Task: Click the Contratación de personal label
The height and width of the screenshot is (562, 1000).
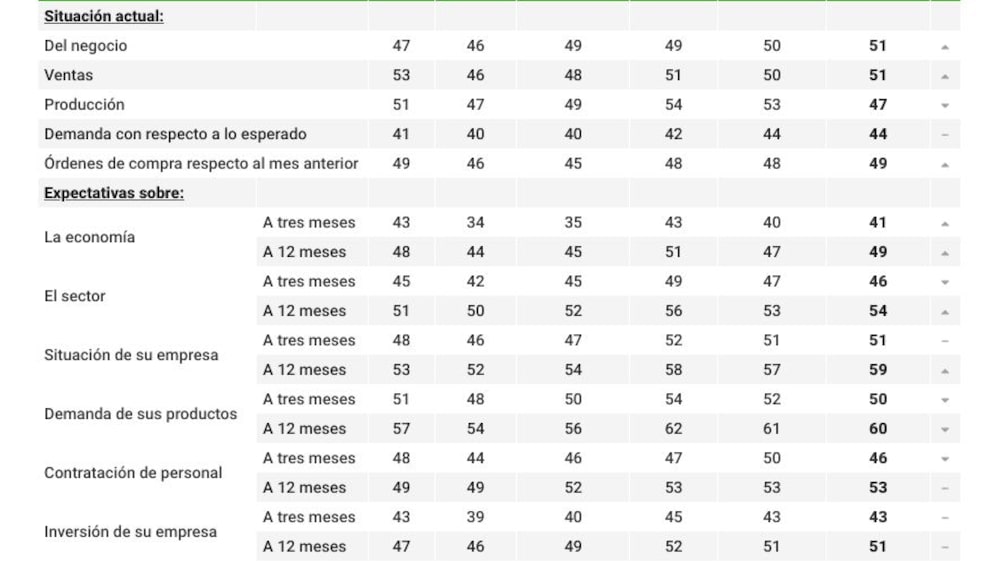Action: tap(133, 473)
